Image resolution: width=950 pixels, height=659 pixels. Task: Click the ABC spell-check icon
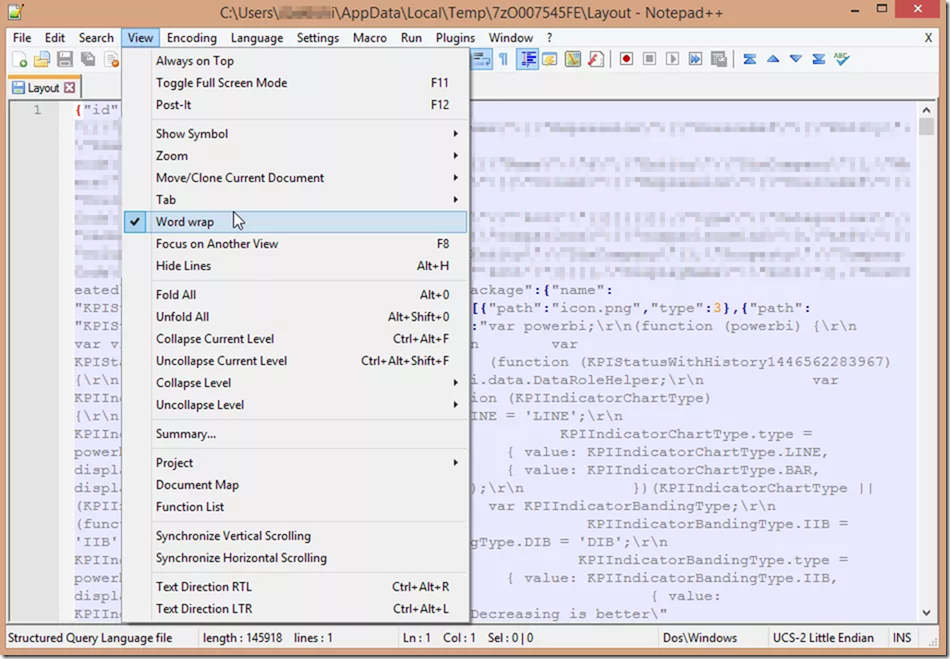842,59
